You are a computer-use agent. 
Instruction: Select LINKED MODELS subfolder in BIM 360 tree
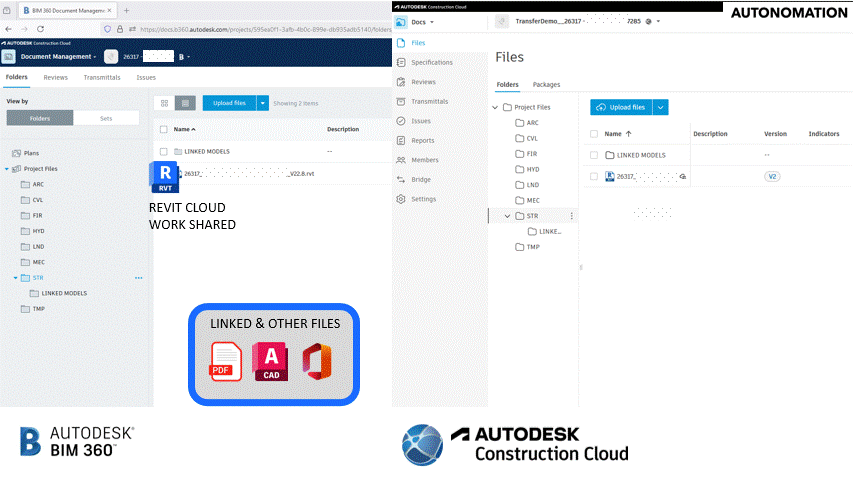tap(64, 293)
